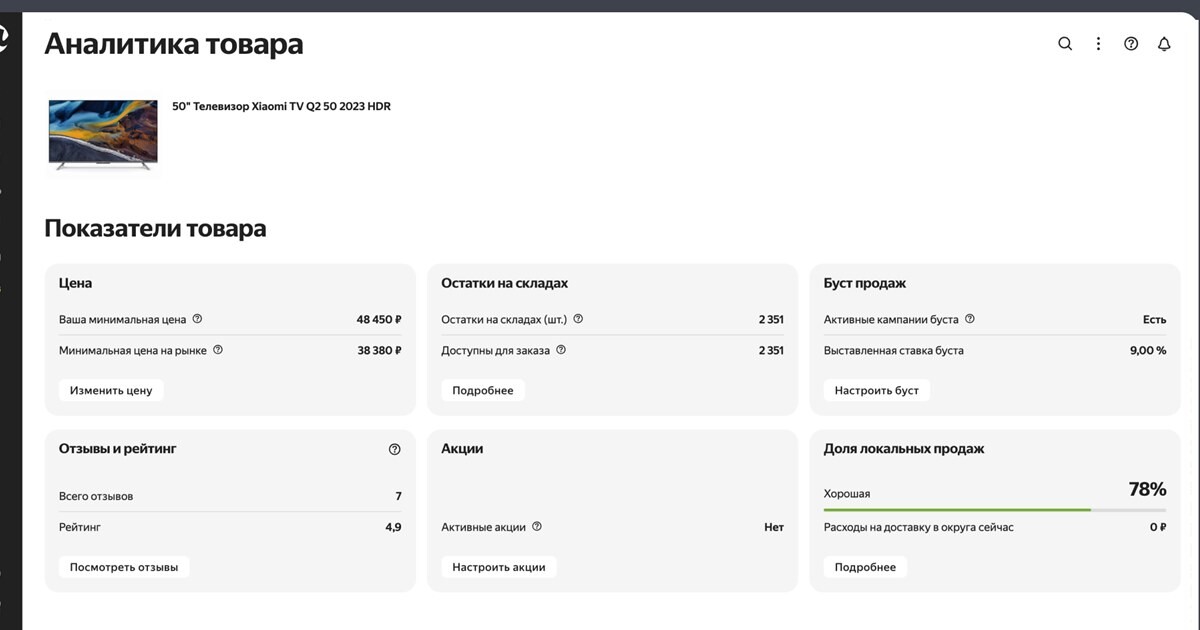Screen dimensions: 1200x630
Task: Open the notifications bell
Action: click(1164, 44)
